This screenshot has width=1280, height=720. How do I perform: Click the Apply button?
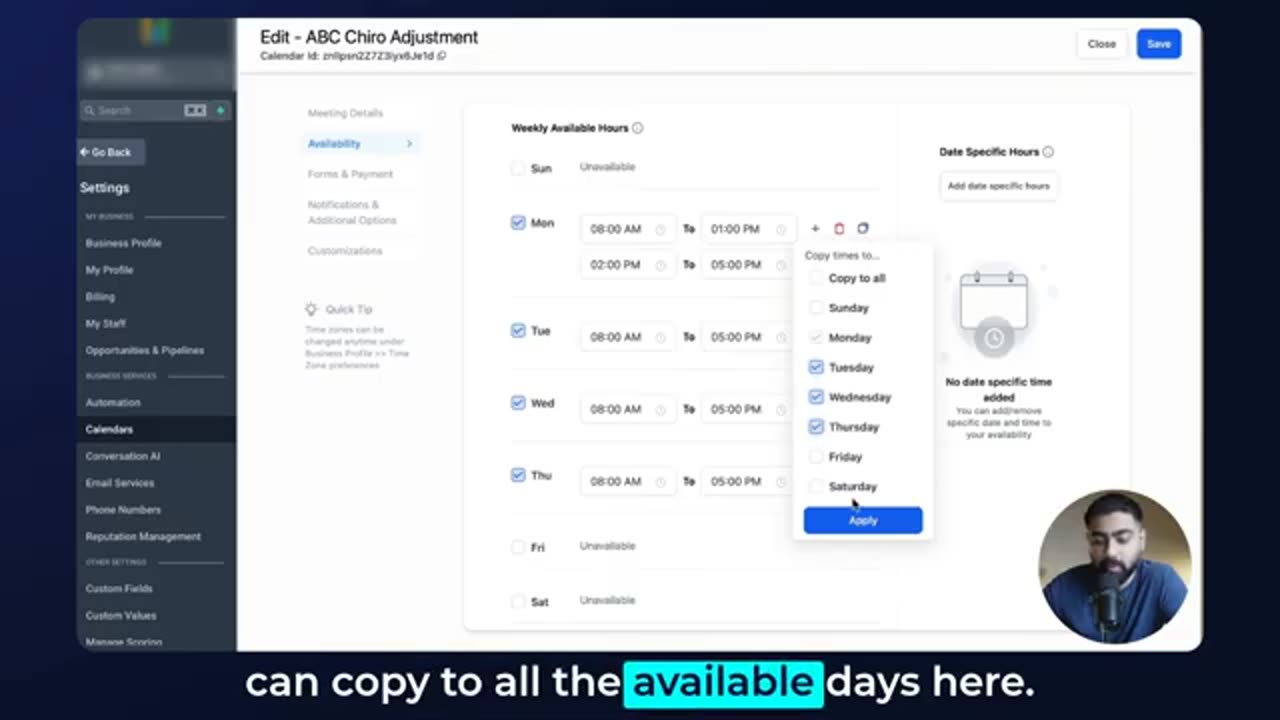tap(863, 520)
